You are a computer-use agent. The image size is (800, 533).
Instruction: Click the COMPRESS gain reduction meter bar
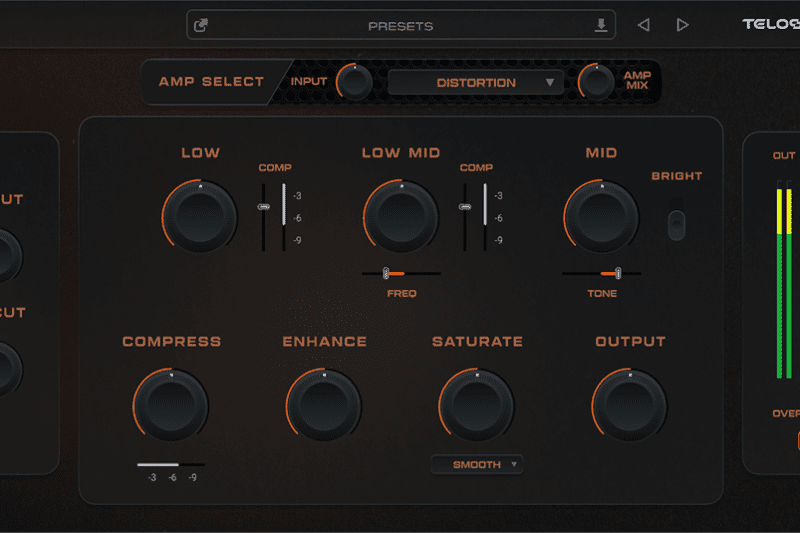pos(171,465)
